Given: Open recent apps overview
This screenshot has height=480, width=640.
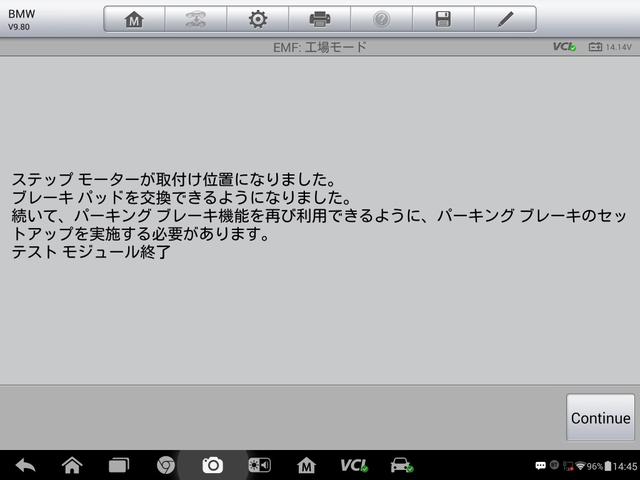Looking at the screenshot, I should pyautogui.click(x=119, y=465).
